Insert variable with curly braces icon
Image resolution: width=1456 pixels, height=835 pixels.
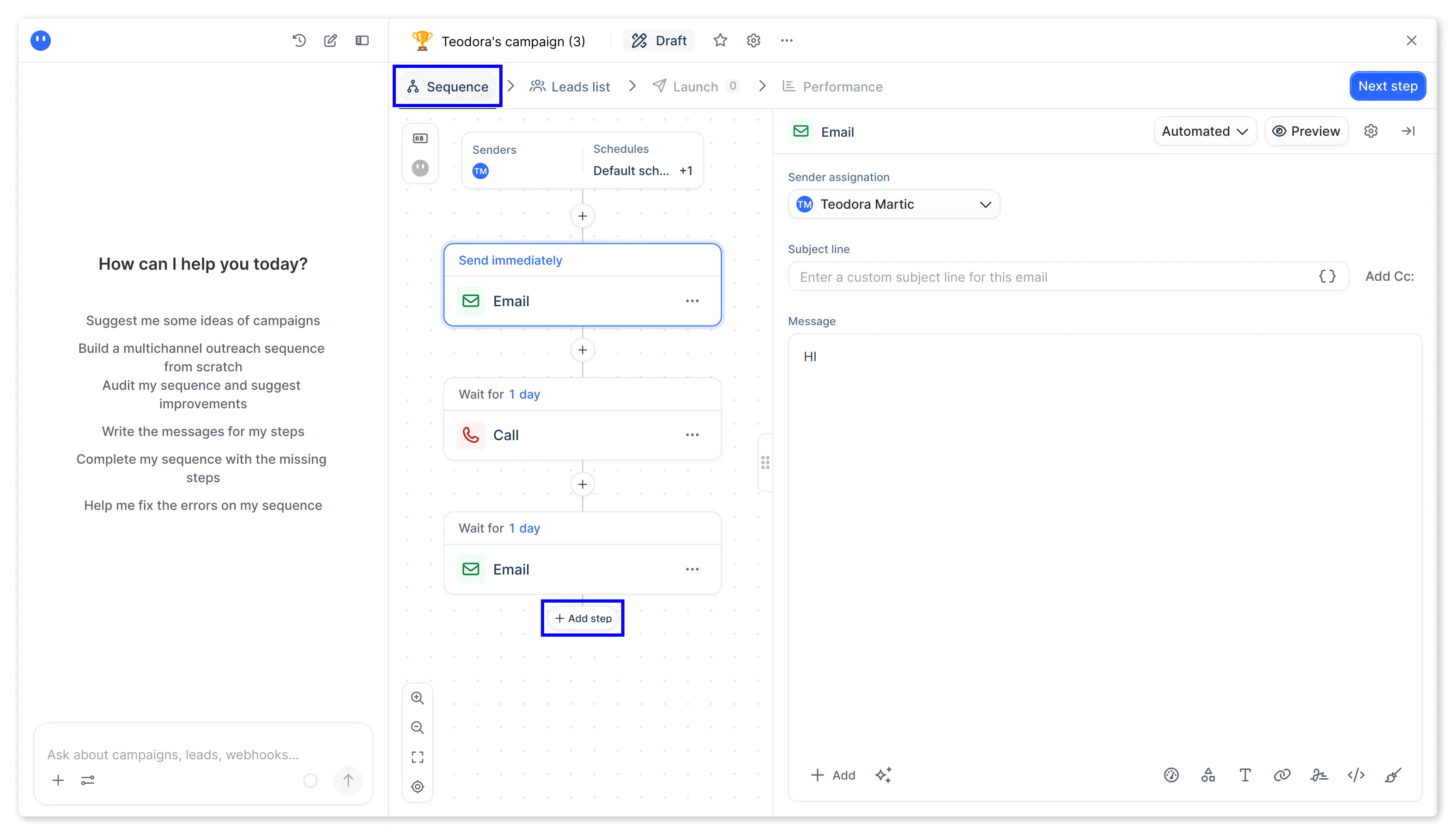coord(1327,277)
